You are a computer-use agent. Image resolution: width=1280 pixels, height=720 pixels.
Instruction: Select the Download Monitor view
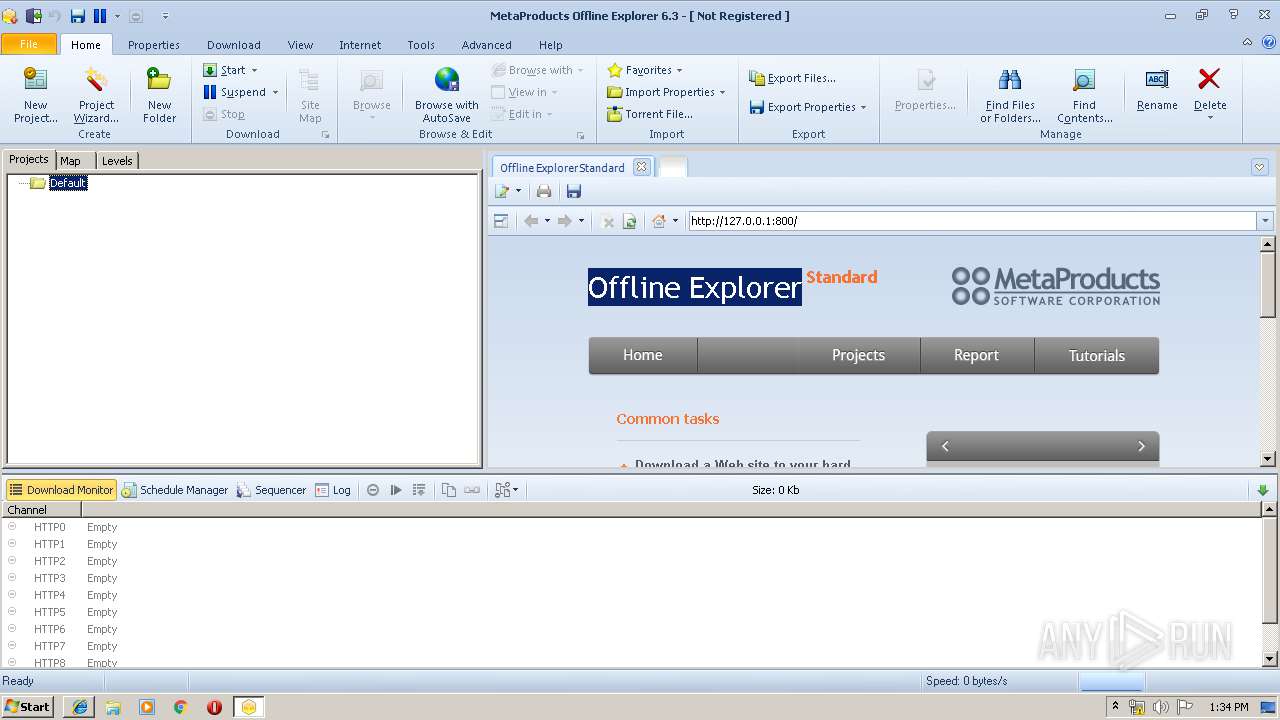coord(61,490)
